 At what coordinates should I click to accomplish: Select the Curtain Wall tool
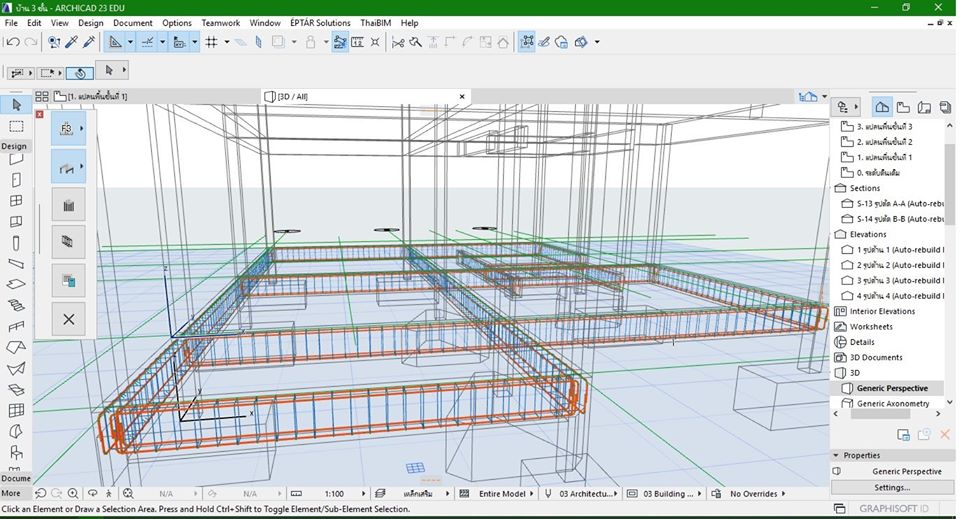pos(17,410)
